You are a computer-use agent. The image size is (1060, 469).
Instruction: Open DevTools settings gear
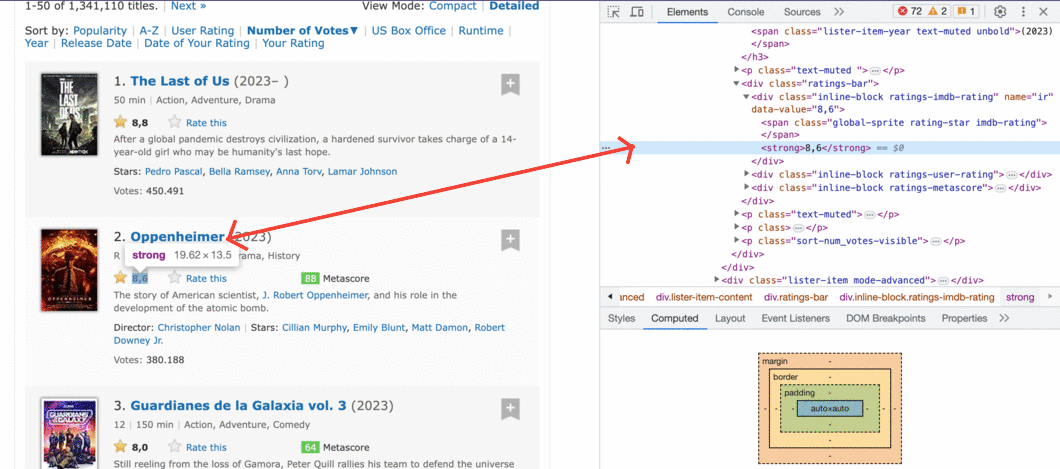1001,11
